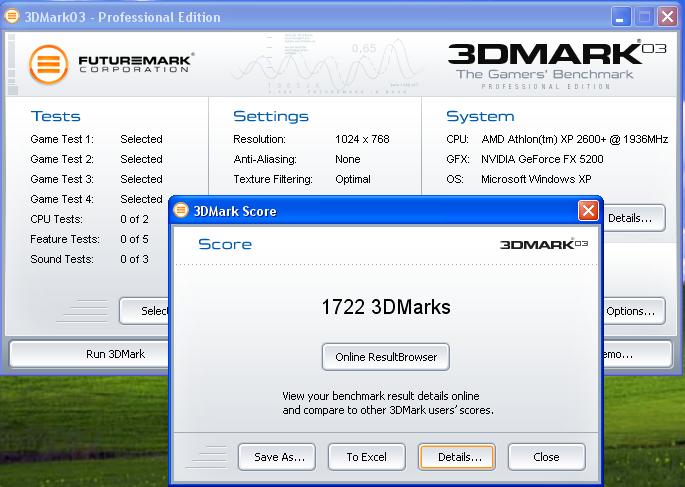Click the 3DMark Score dialog title text

(x=235, y=211)
